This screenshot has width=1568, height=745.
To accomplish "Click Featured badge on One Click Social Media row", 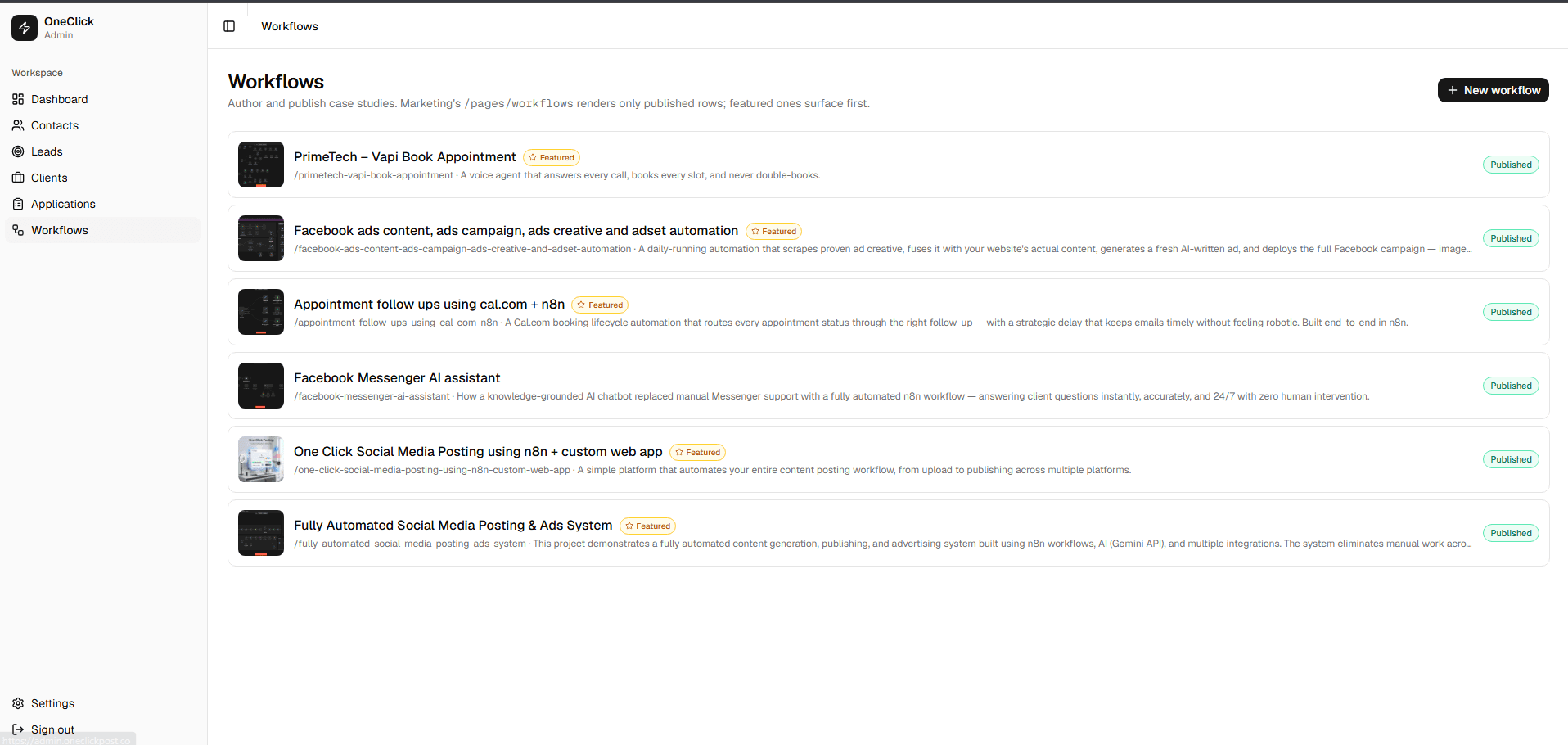I will 697,452.
